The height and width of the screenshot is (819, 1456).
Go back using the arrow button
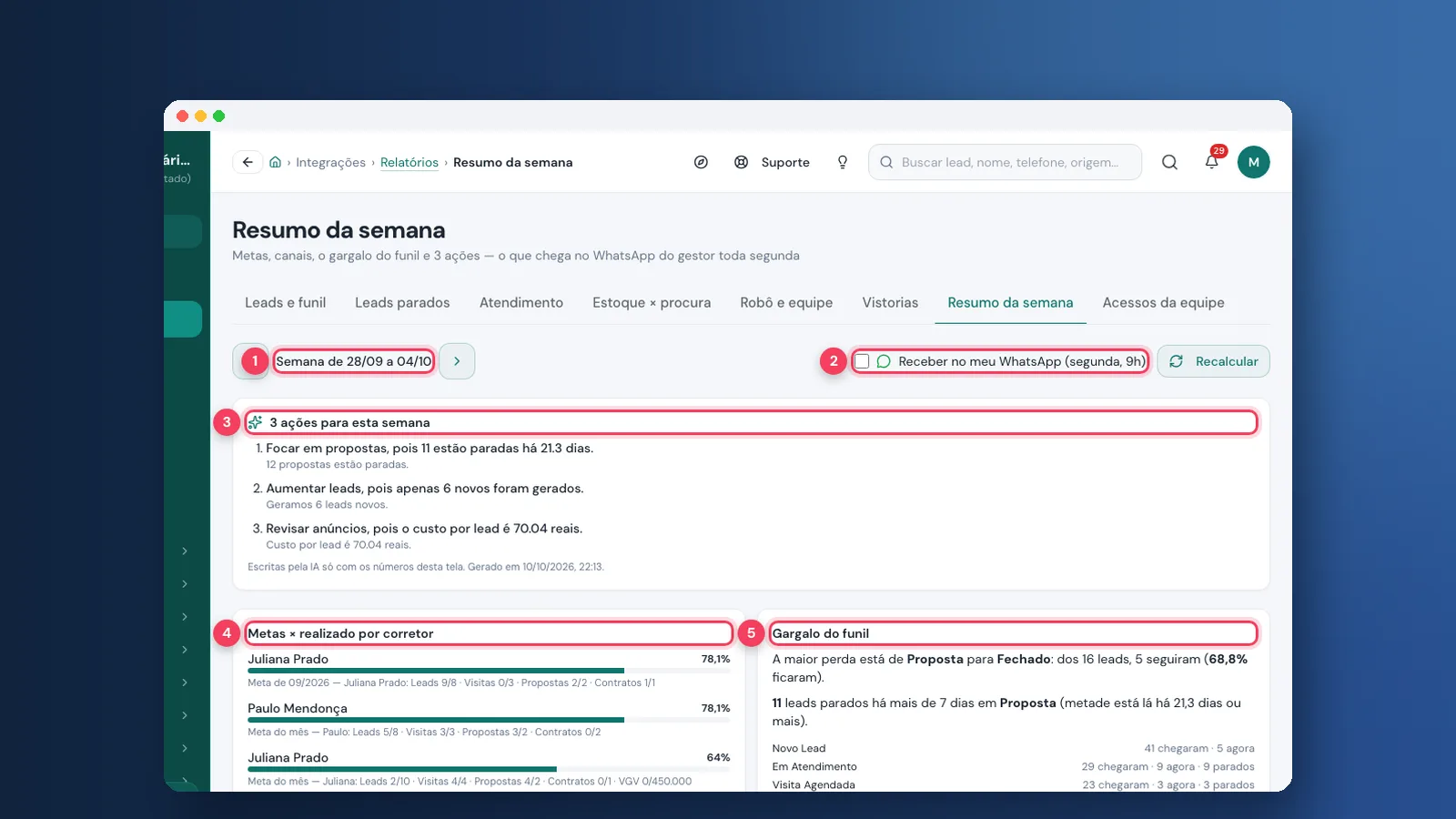pos(248,162)
